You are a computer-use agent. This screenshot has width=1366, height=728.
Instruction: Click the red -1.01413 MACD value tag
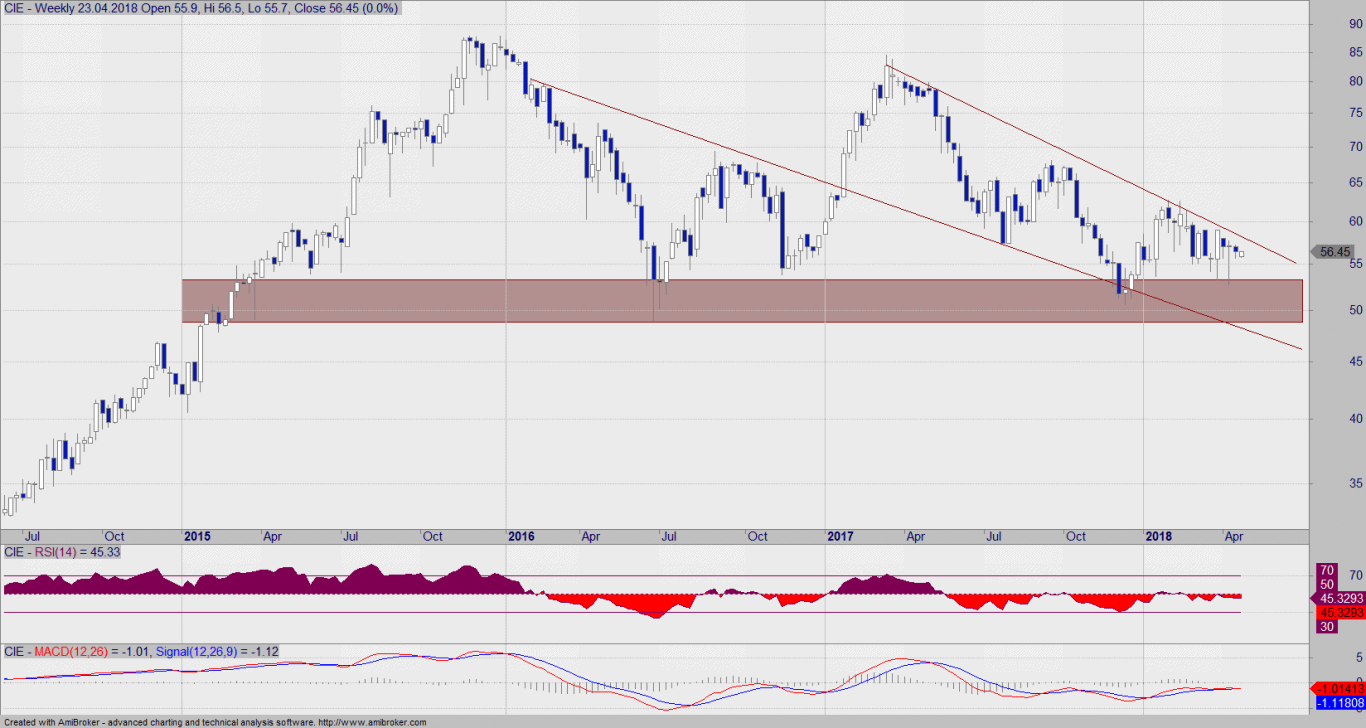click(x=1338, y=688)
